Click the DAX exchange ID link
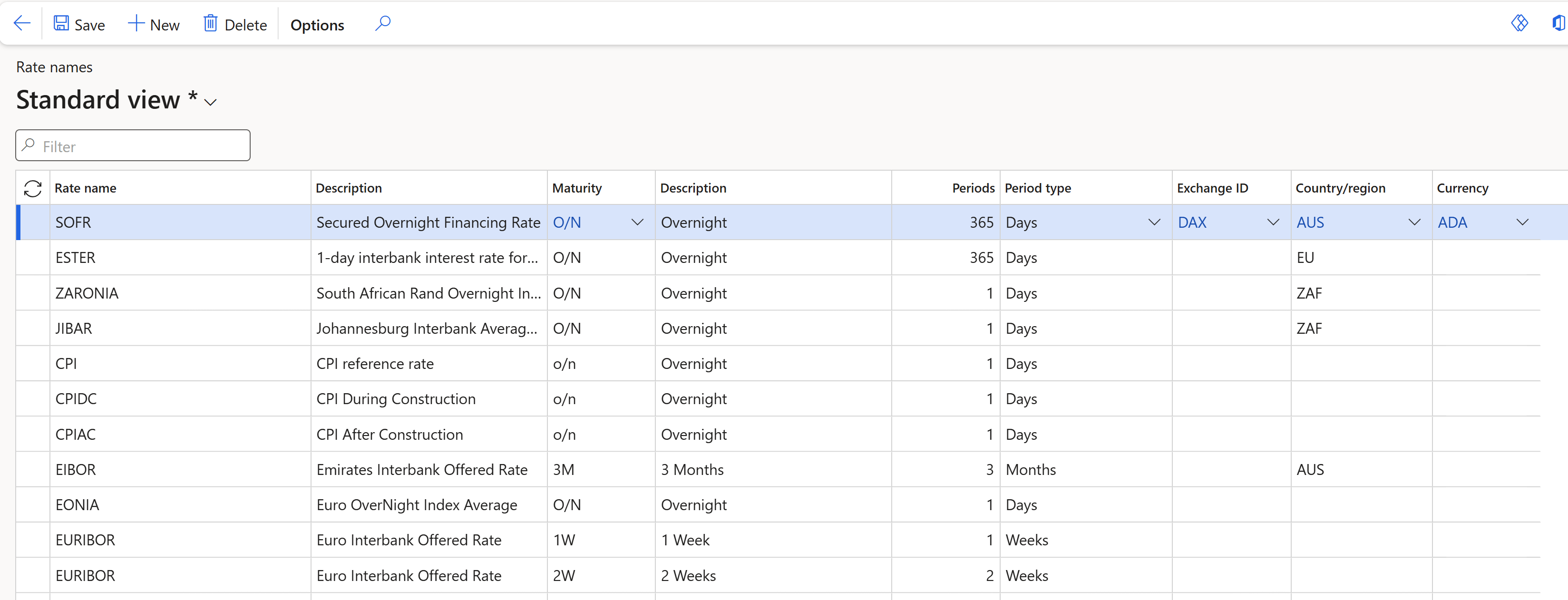The width and height of the screenshot is (1568, 600). [1192, 223]
